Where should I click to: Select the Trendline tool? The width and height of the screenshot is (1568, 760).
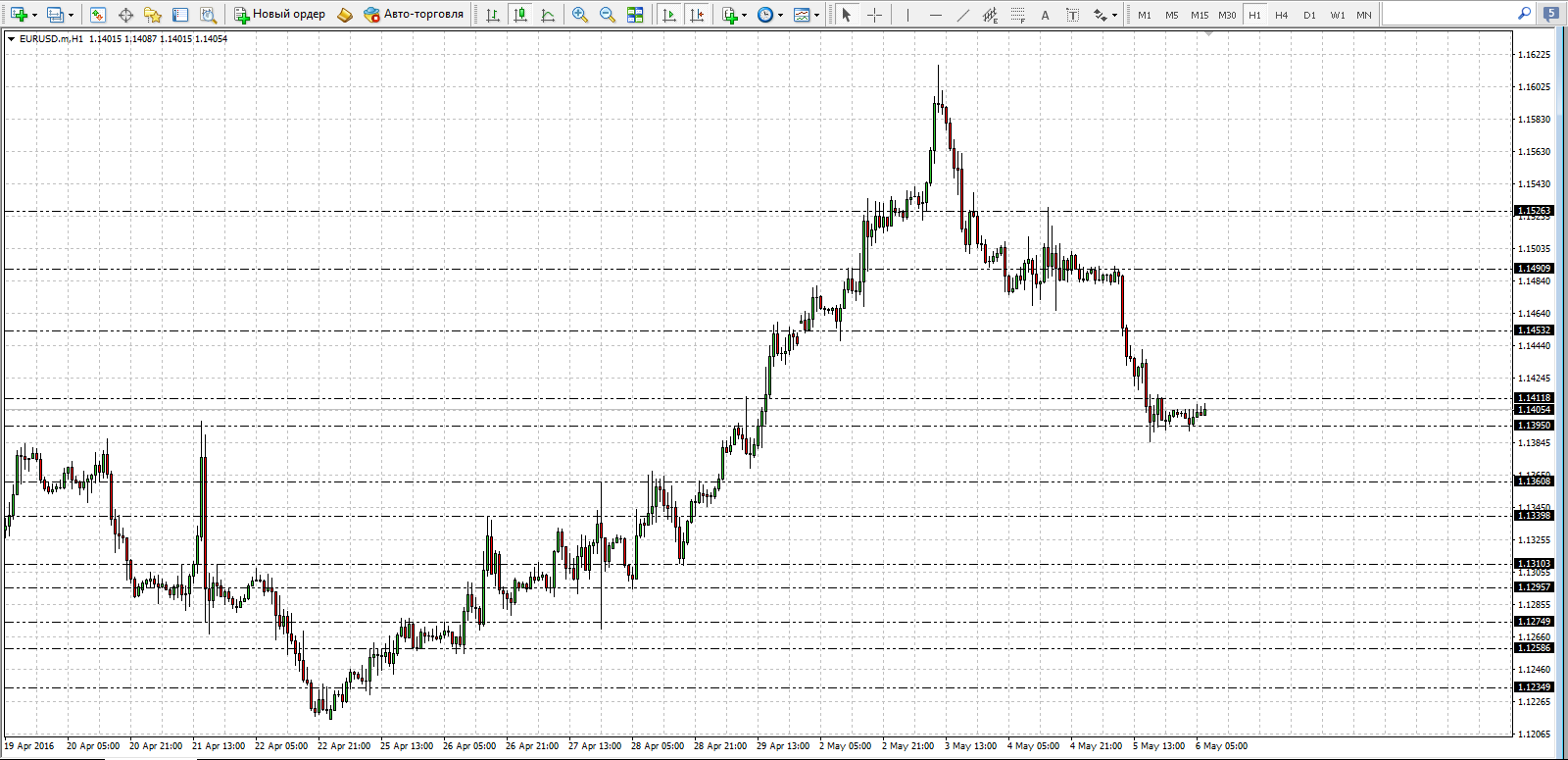point(963,15)
